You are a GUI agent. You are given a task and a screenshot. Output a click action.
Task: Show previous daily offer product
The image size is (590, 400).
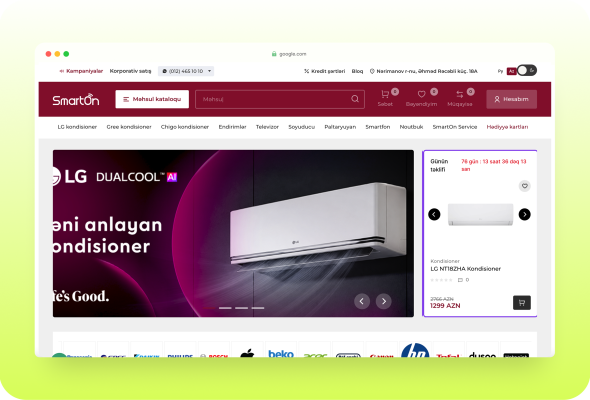pyautogui.click(x=434, y=214)
